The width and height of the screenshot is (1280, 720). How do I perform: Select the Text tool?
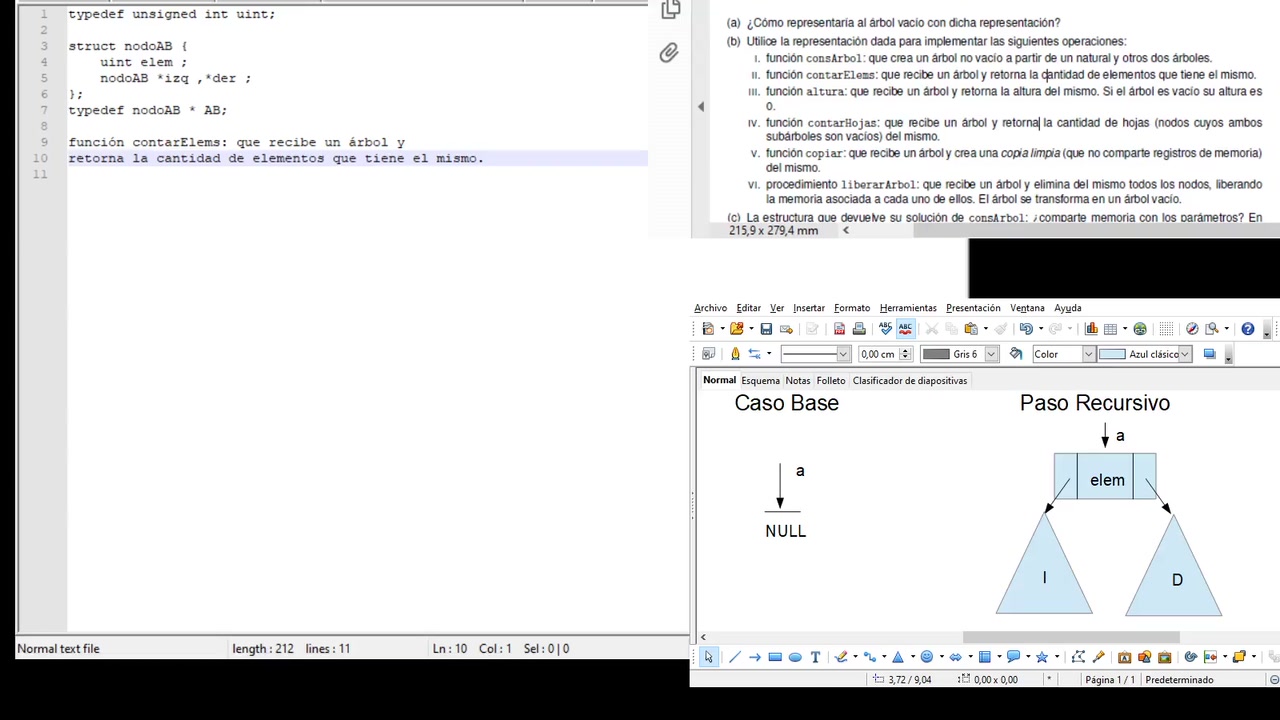tap(815, 657)
